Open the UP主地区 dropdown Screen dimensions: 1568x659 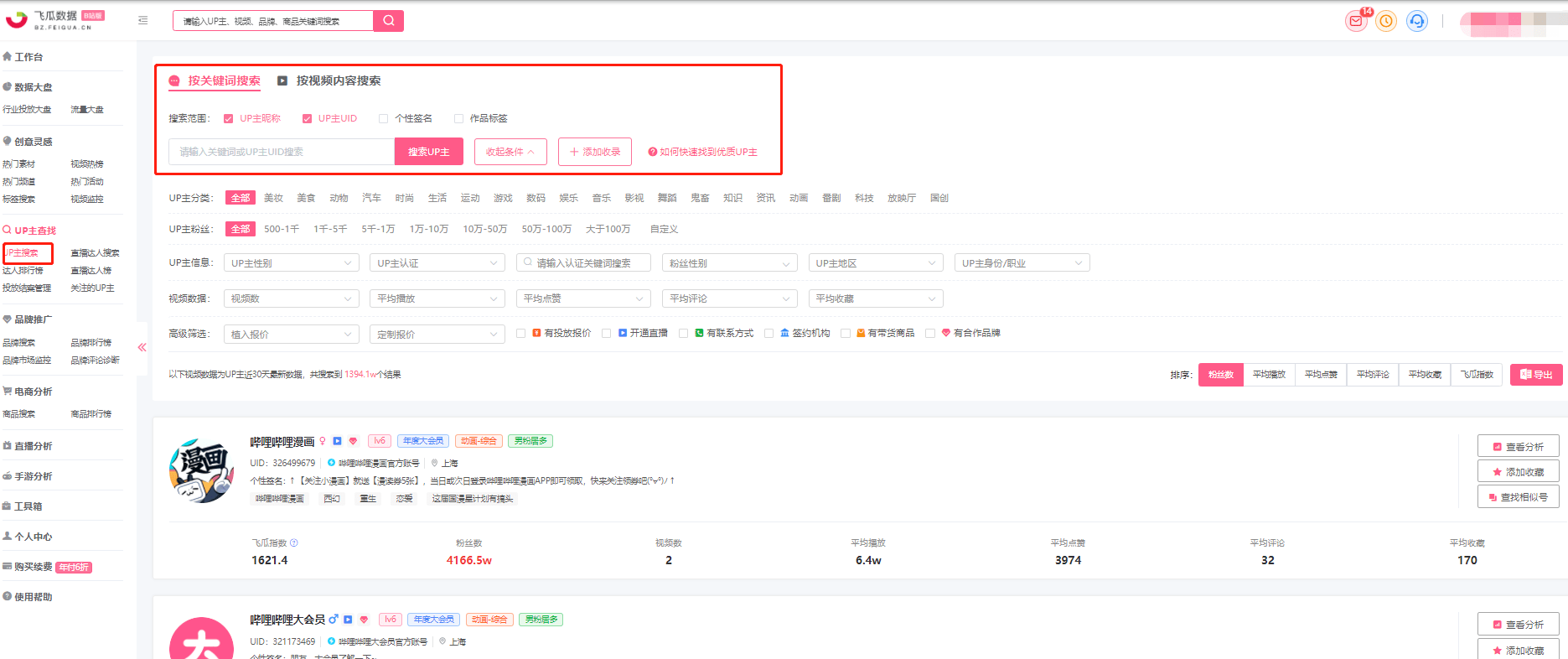pos(876,263)
